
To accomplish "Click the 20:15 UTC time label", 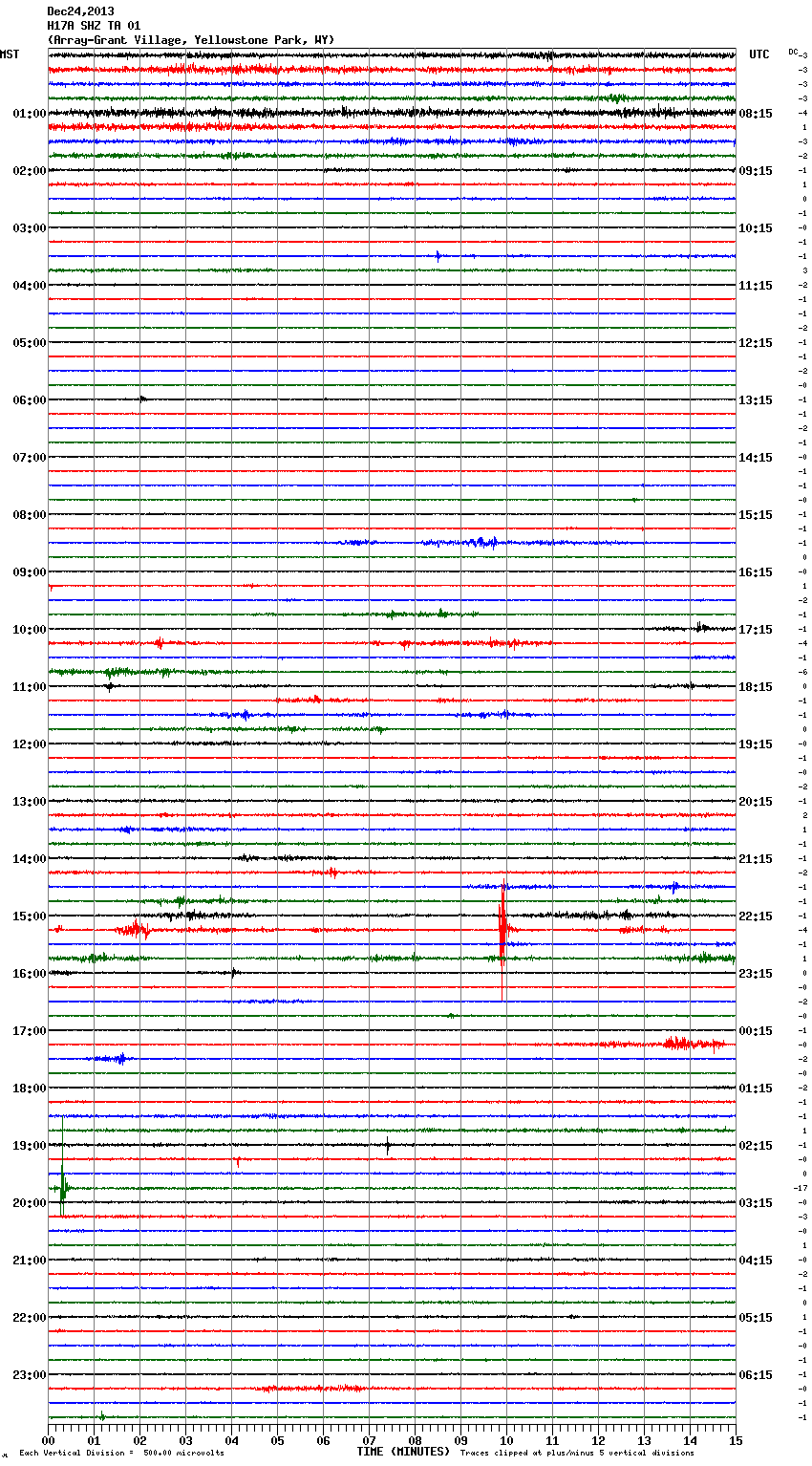I will coord(756,802).
